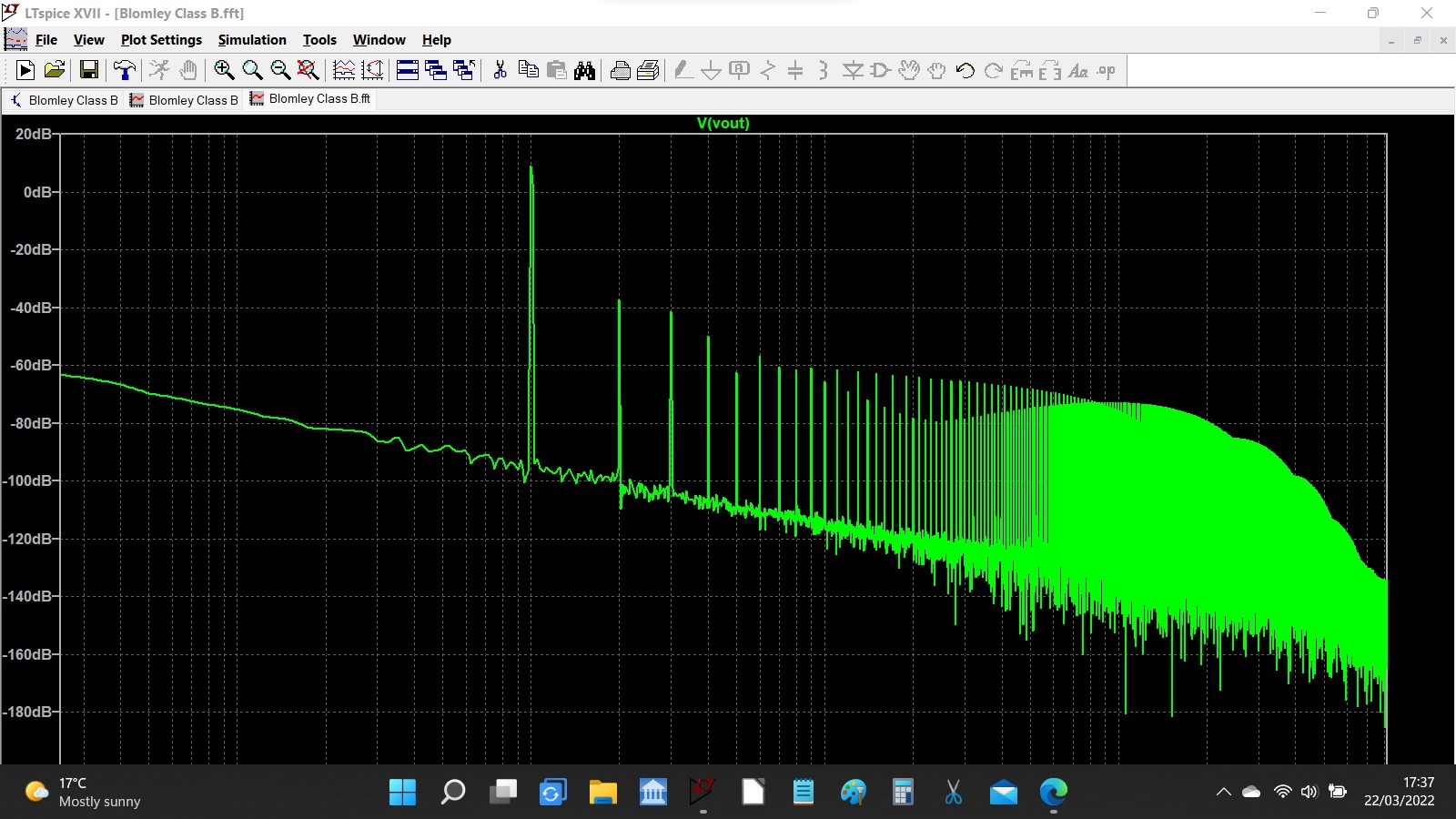Click the Resistor icon
The height and width of the screenshot is (819, 1456).
pos(768,70)
